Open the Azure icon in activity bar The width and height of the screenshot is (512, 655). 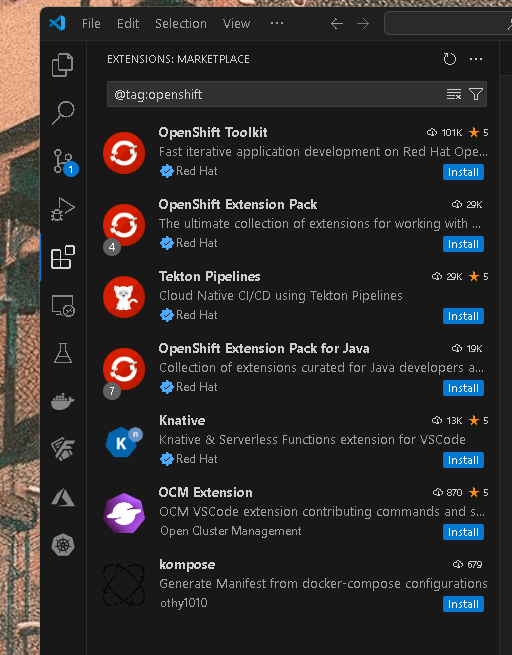pos(63,498)
